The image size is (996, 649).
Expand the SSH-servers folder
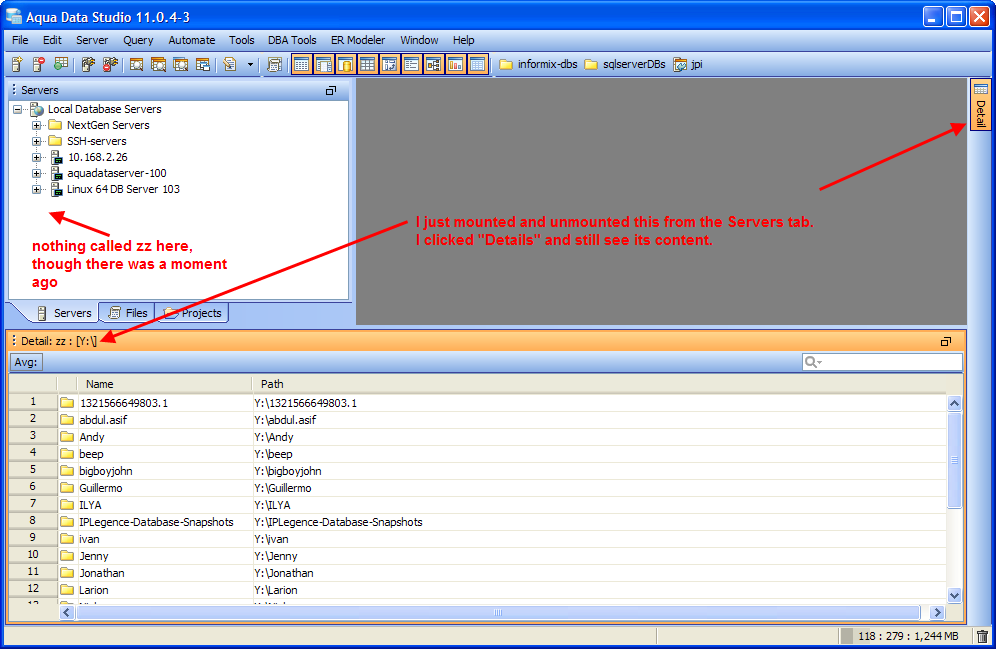36,141
